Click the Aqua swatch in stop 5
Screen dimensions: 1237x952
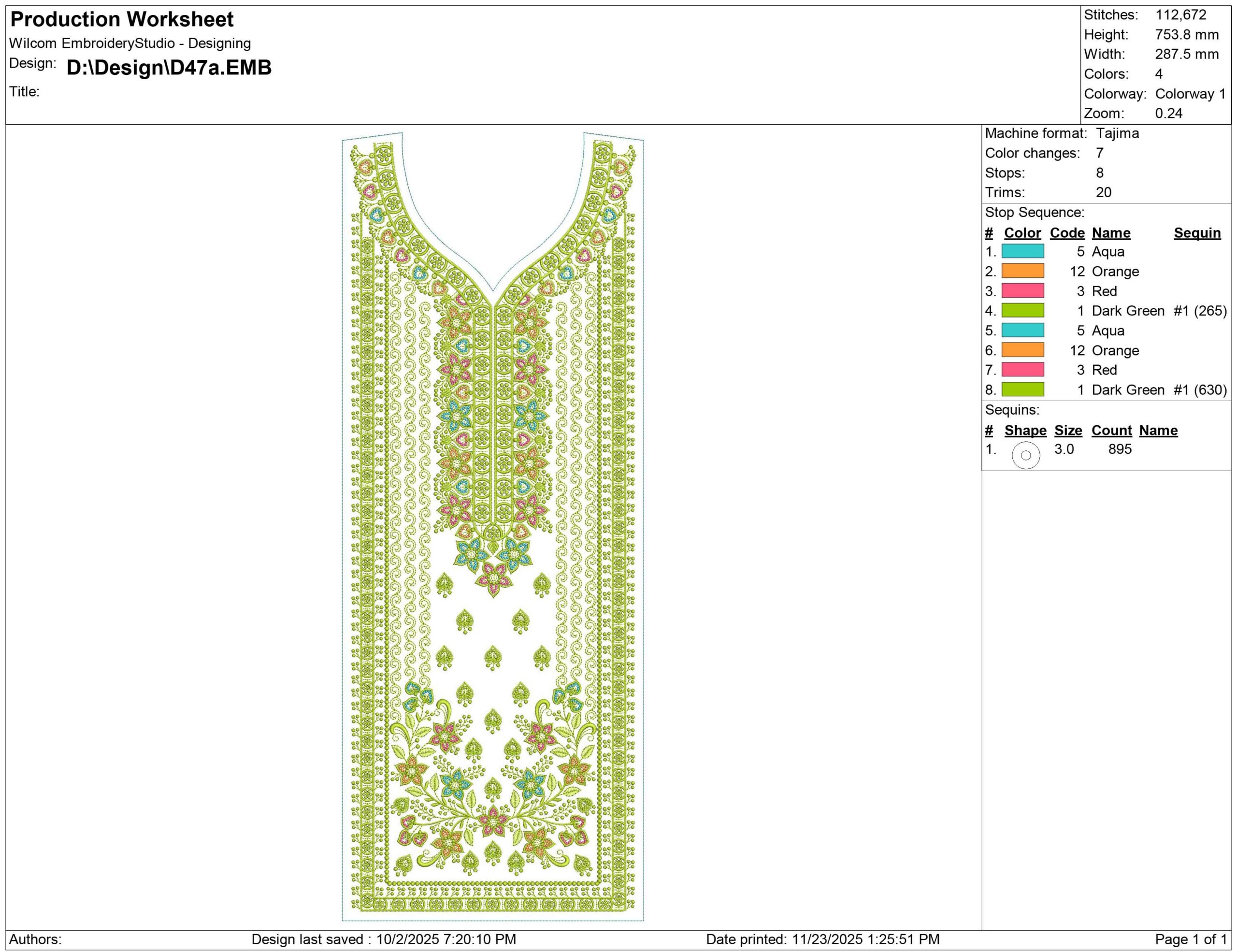(1022, 331)
